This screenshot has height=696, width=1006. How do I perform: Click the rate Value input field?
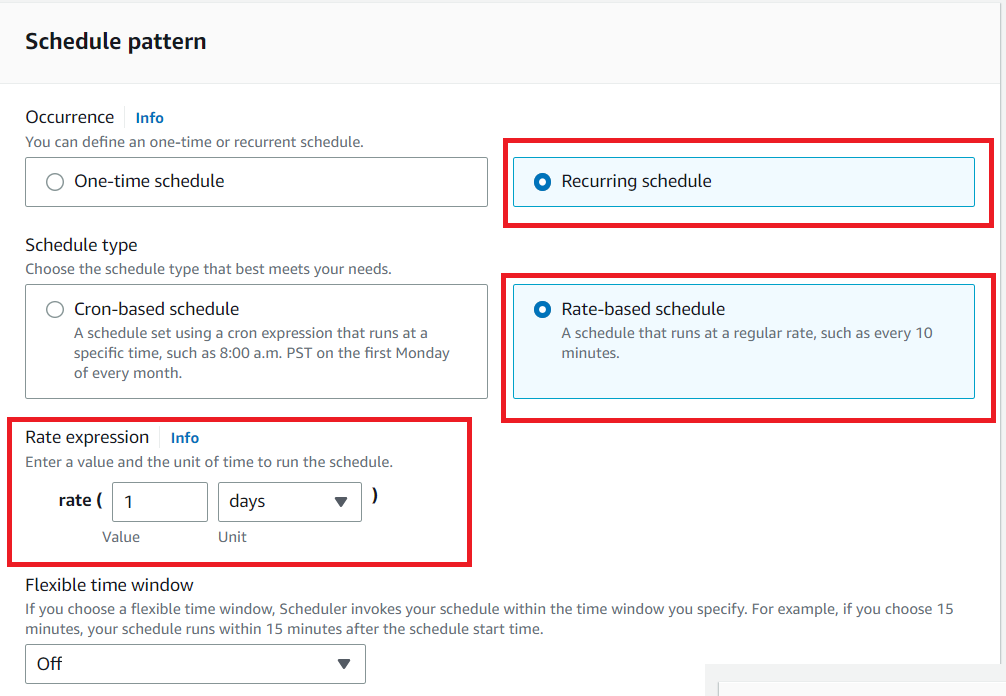[160, 502]
